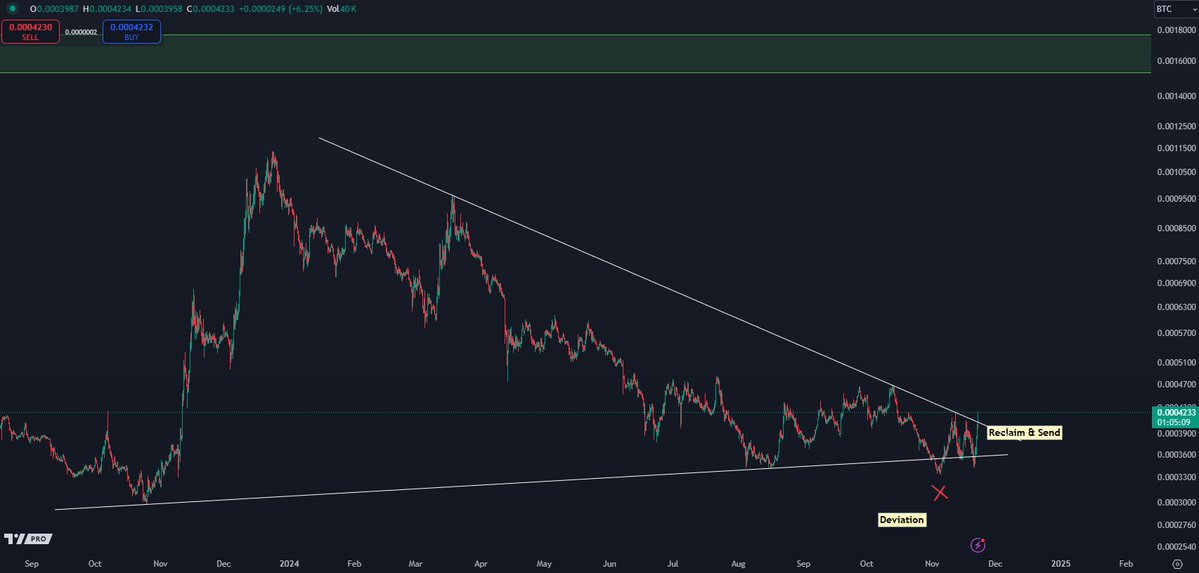
Task: Click the SELL 0.0004230 button
Action: click(31, 31)
